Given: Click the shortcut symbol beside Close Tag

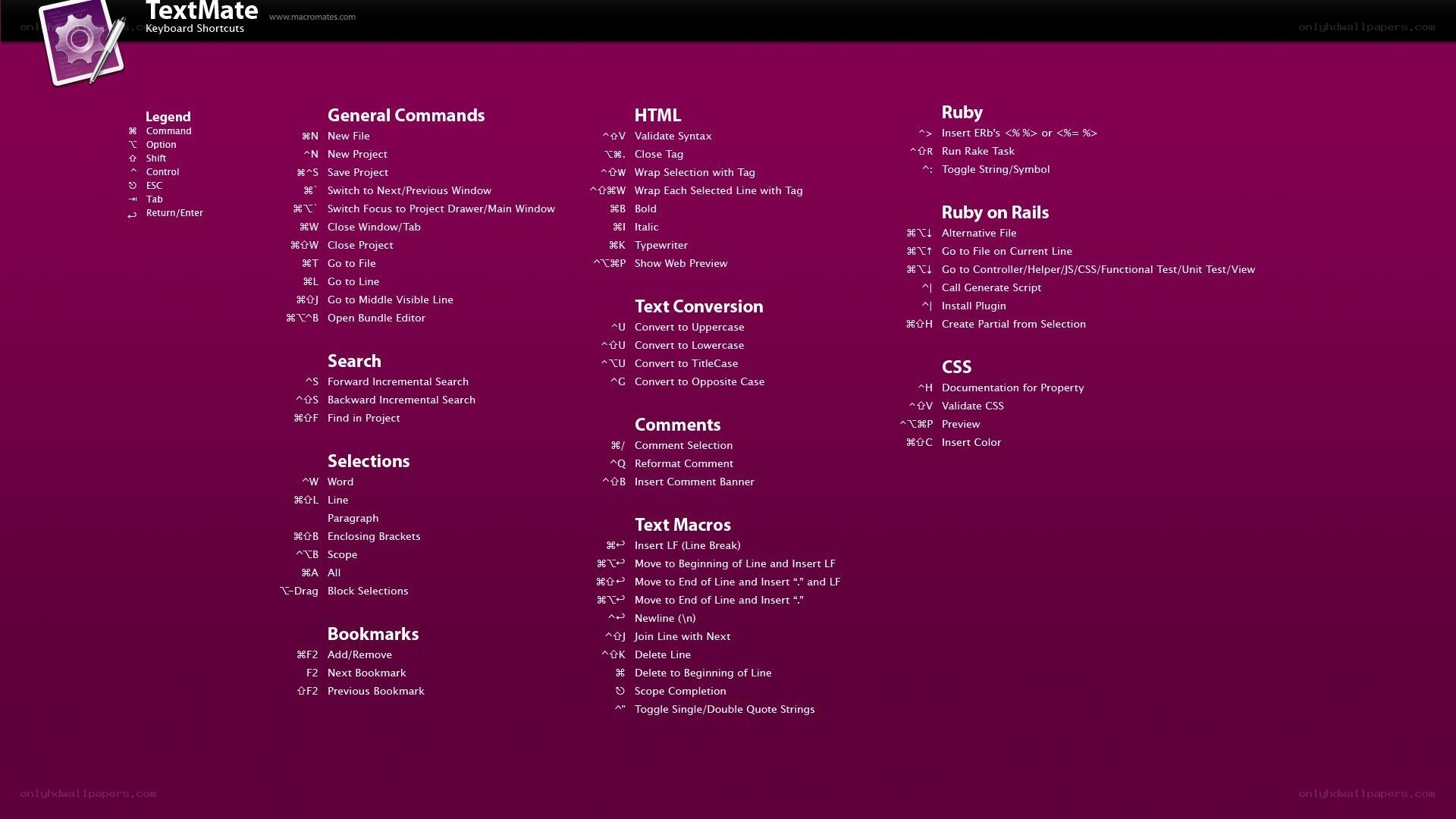Looking at the screenshot, I should click(615, 155).
